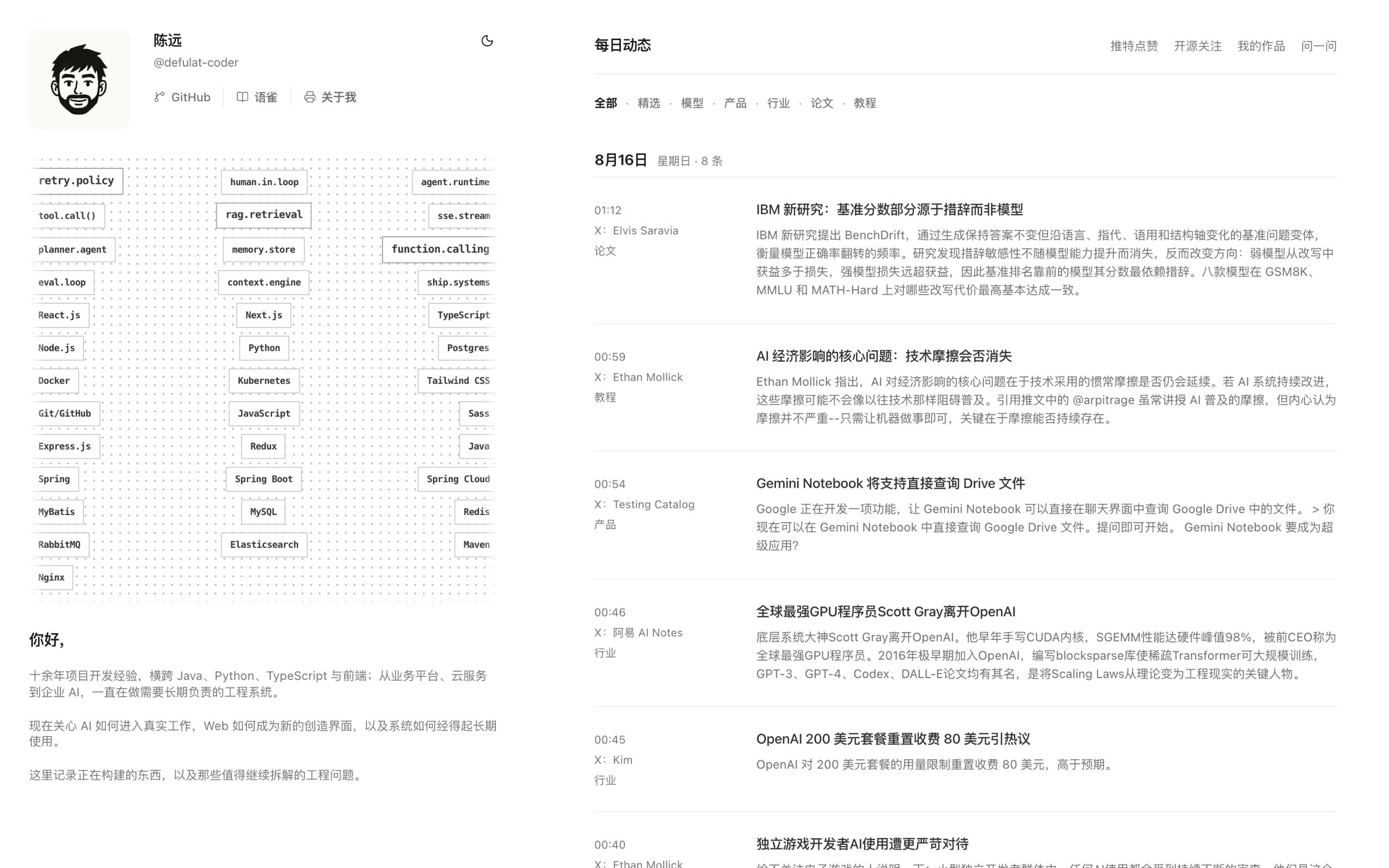1389x868 pixels.
Task: Click the Kubernetes tag
Action: click(264, 381)
